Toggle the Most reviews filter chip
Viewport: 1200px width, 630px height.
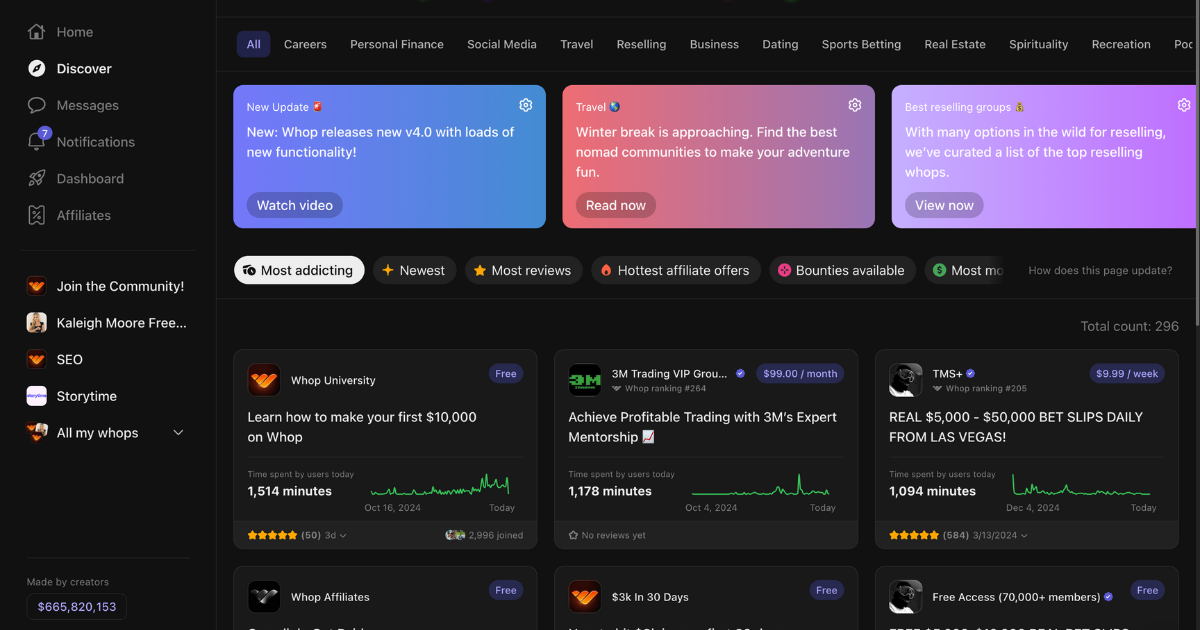click(523, 270)
